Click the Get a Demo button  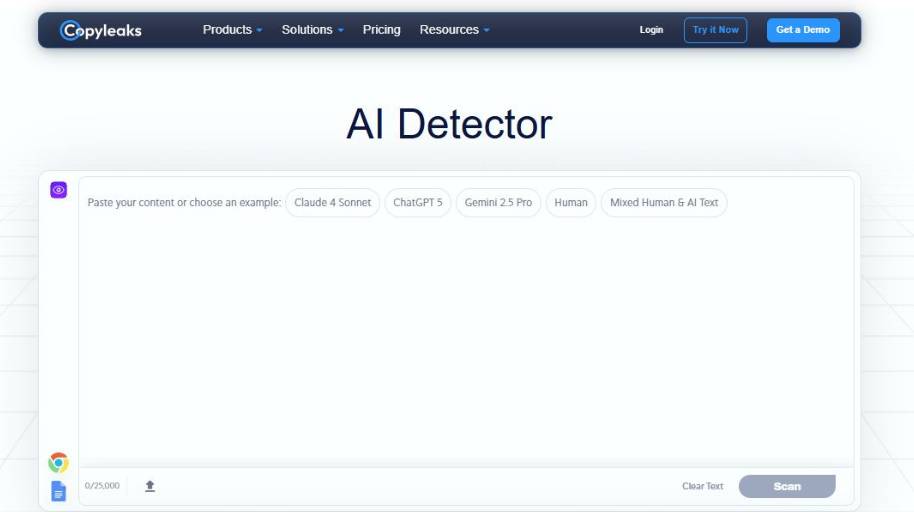(x=803, y=30)
